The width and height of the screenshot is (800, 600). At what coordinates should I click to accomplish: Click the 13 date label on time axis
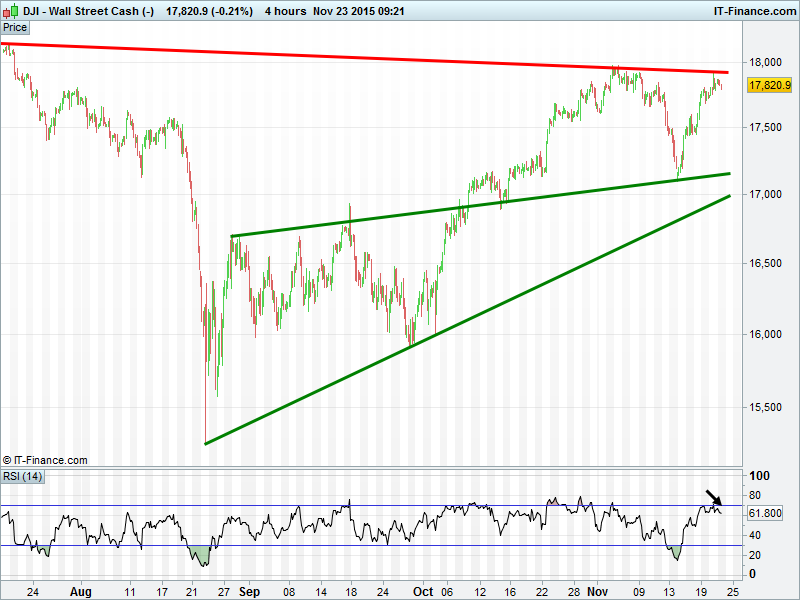pyautogui.click(x=669, y=592)
